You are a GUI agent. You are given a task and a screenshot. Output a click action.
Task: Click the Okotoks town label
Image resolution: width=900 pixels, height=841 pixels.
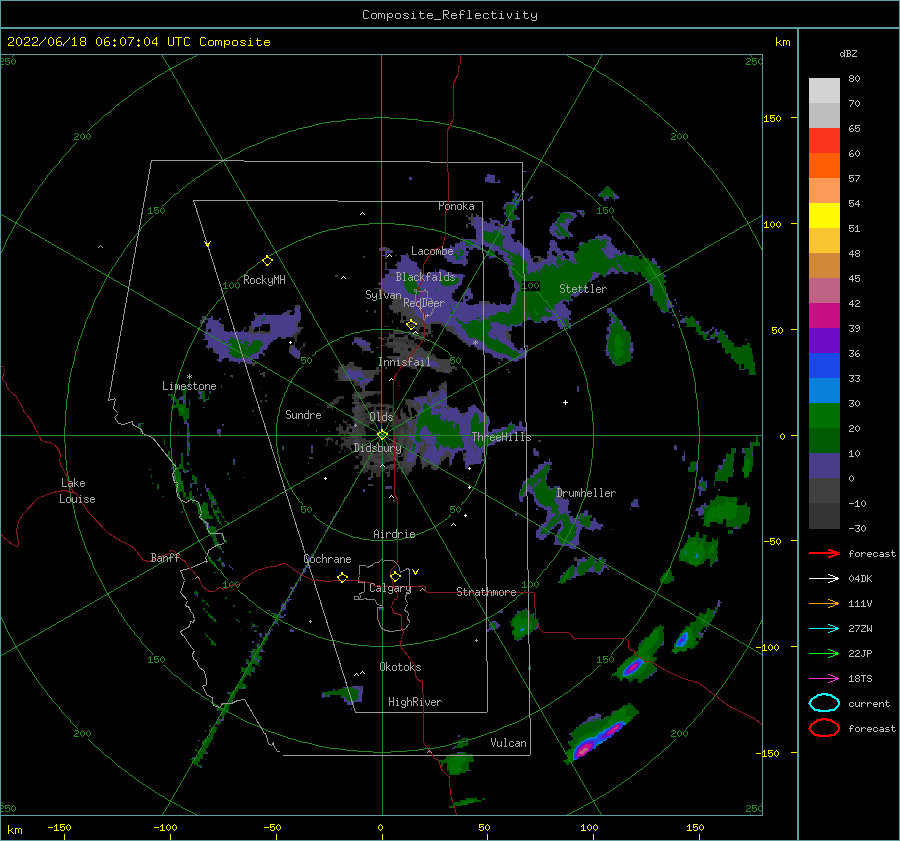click(400, 667)
